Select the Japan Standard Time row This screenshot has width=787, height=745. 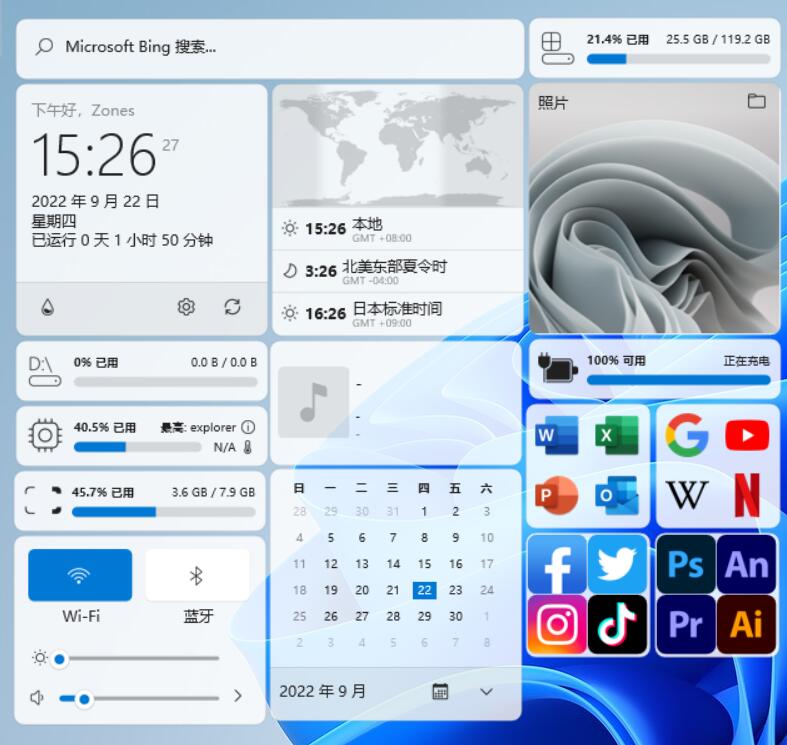pyautogui.click(x=397, y=313)
